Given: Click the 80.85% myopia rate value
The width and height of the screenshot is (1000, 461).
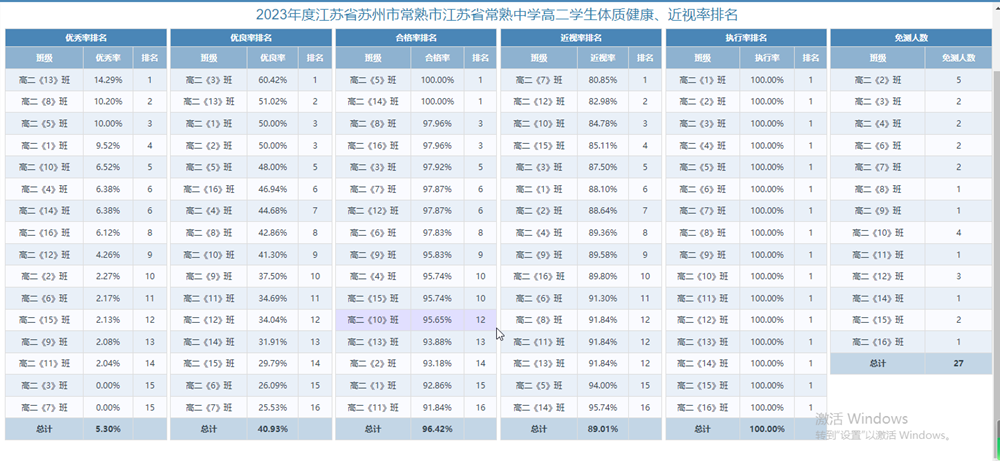Looking at the screenshot, I should 603,80.
